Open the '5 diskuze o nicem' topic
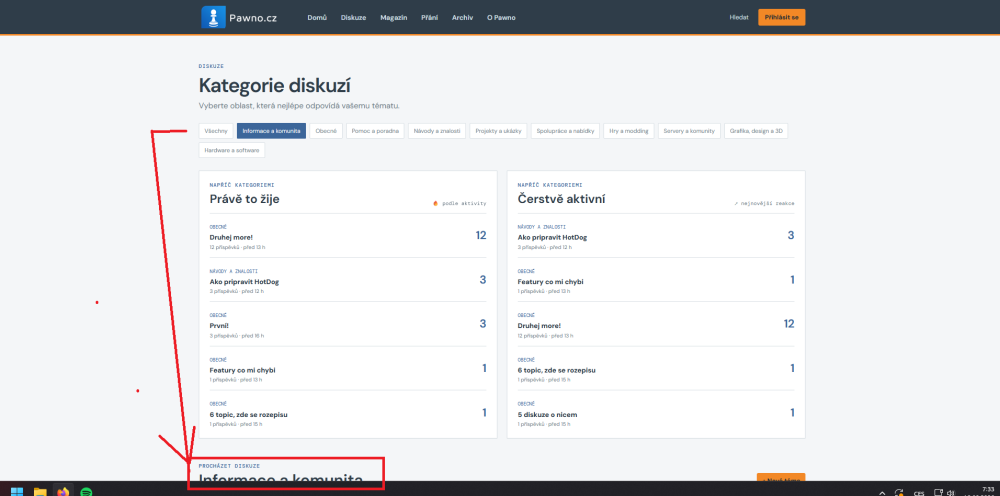This screenshot has height=496, width=1000. pyautogui.click(x=547, y=414)
